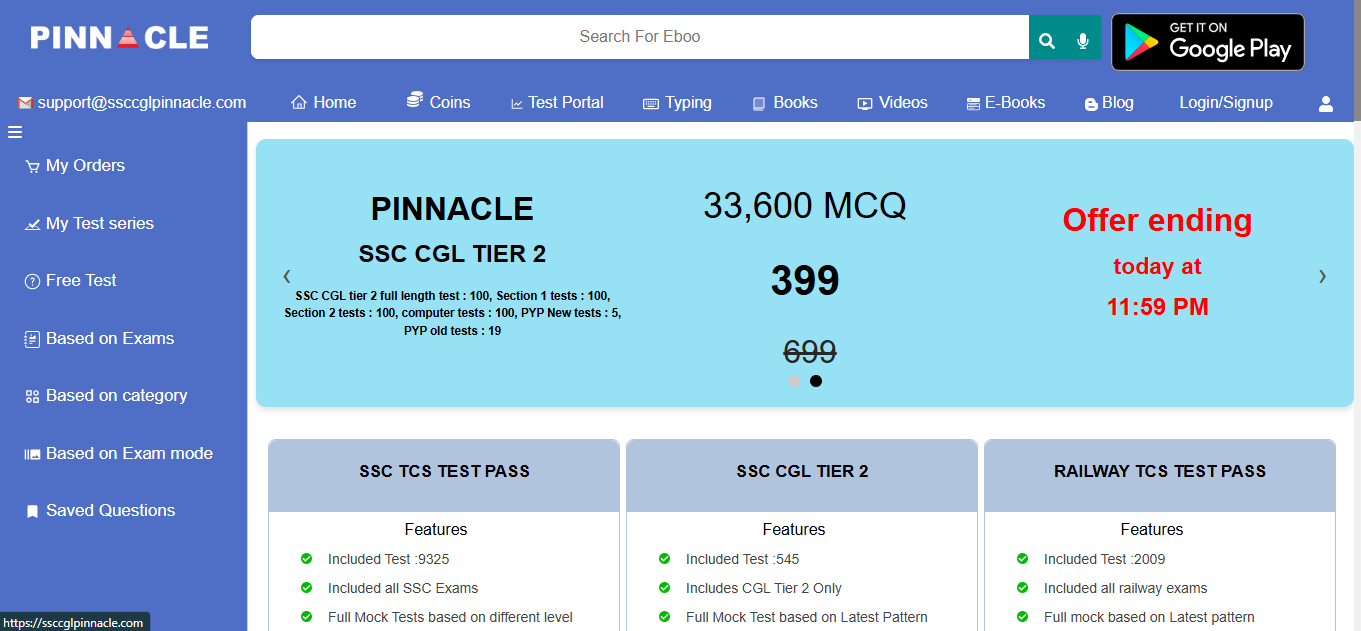This screenshot has width=1361, height=631.
Task: Open Coins from the navigation bar
Action: coord(438,102)
